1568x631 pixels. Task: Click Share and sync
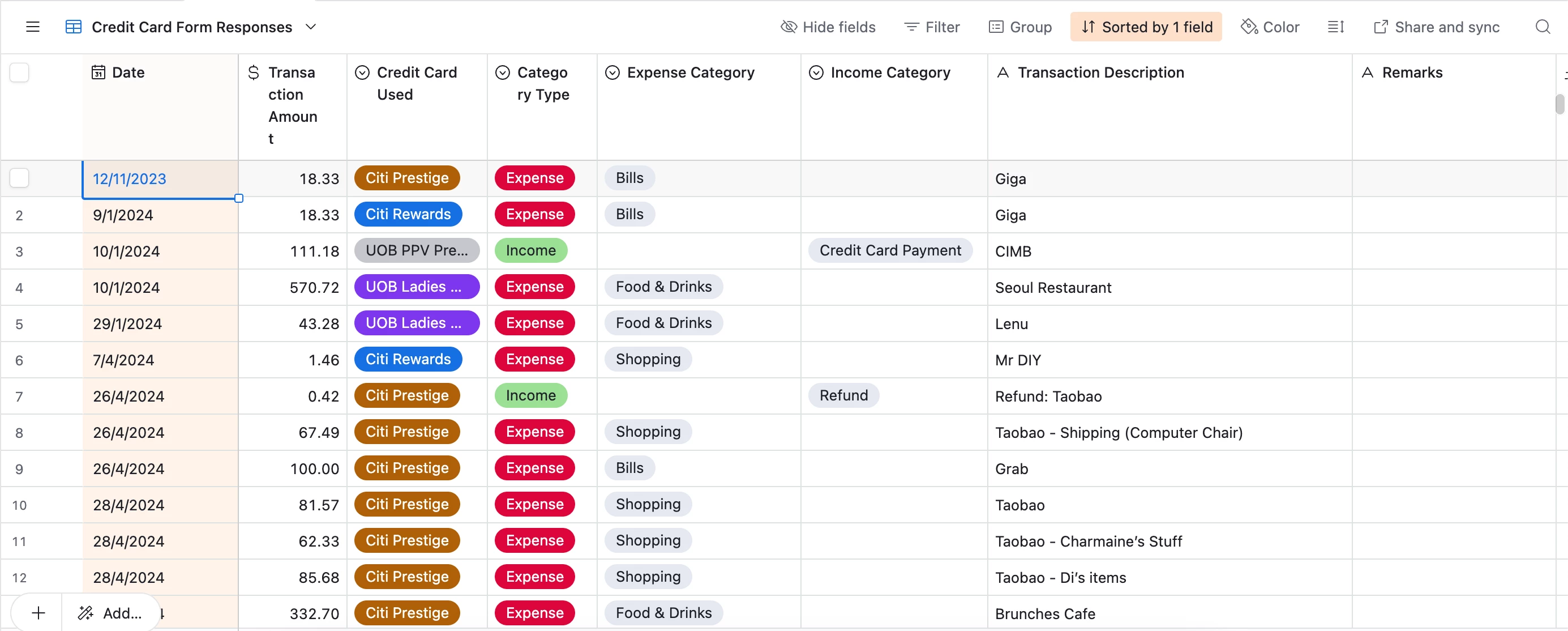click(x=1437, y=27)
